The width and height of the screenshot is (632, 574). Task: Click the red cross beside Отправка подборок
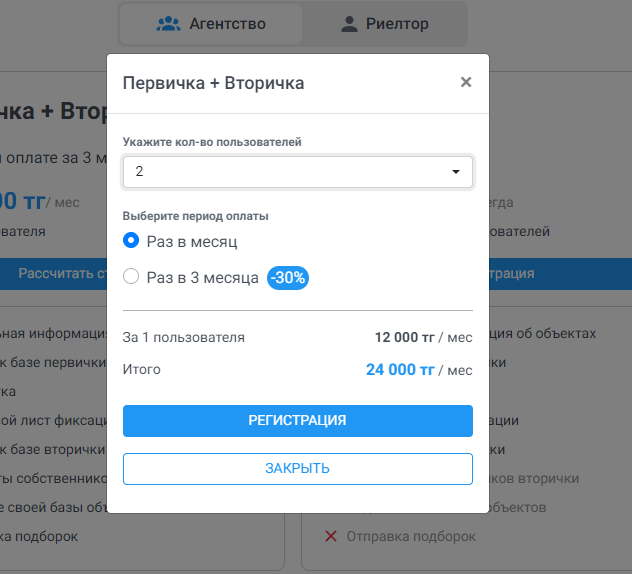point(331,536)
